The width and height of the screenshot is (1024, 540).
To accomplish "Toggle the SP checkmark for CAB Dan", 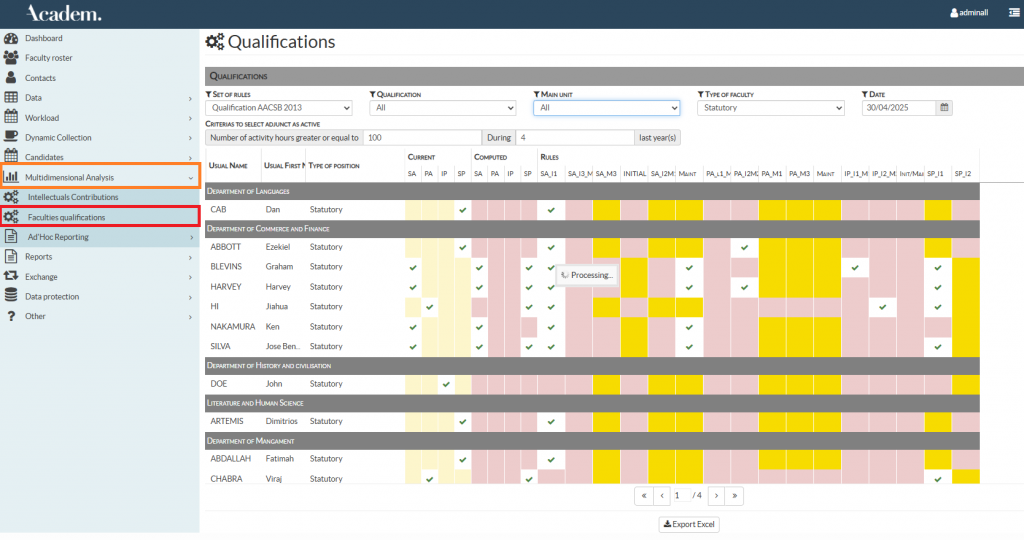I will pos(462,210).
